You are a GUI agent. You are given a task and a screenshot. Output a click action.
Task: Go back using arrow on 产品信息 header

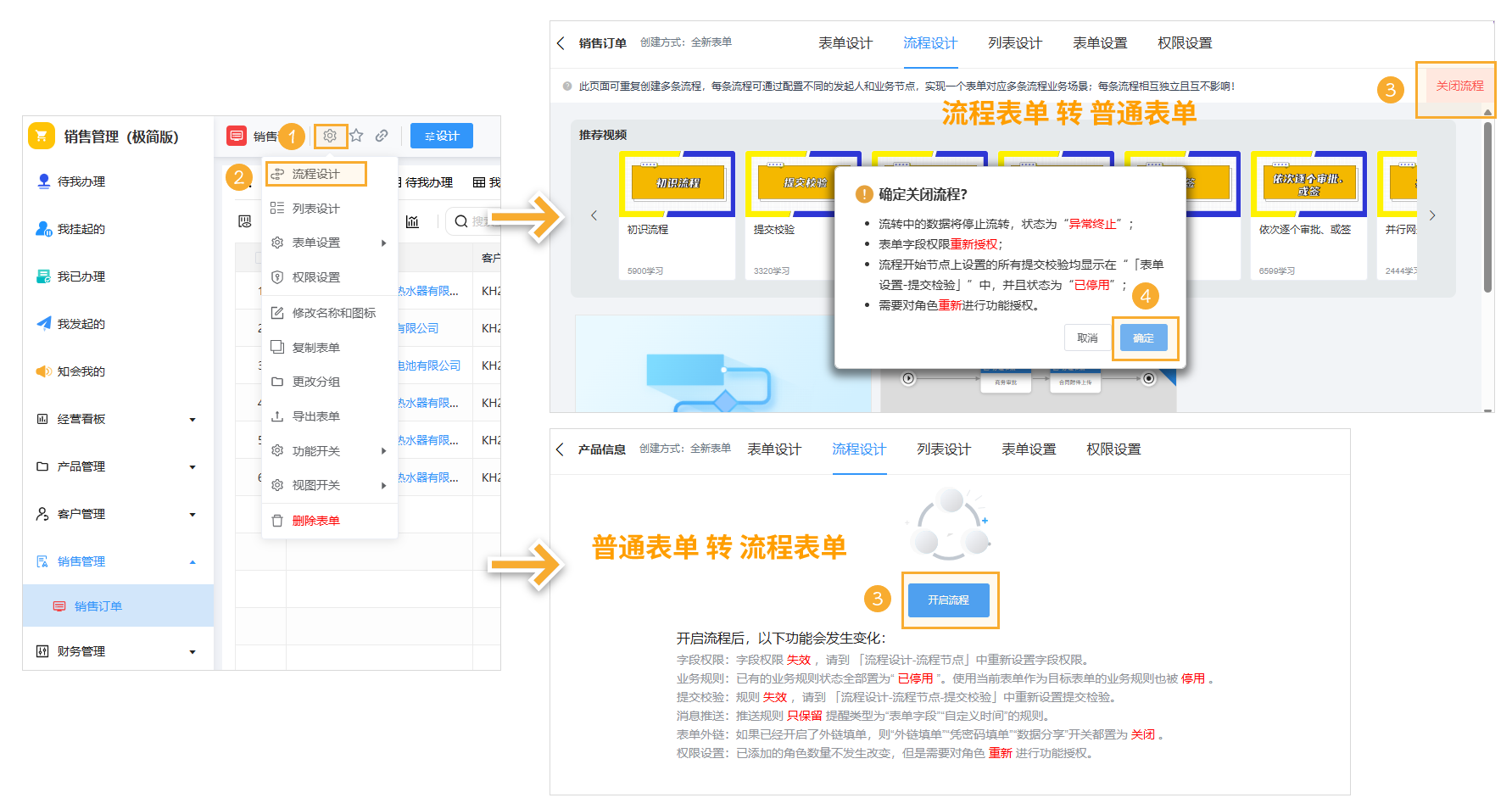pyautogui.click(x=561, y=450)
